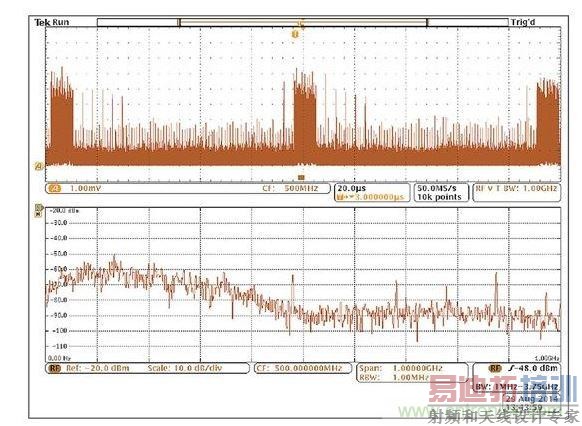The height and width of the screenshot is (426, 582).
Task: Click the channel A ground reference marker
Action: (39, 166)
